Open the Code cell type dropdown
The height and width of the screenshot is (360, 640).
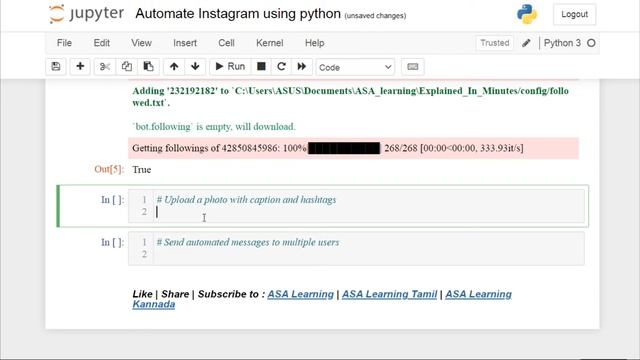tap(355, 67)
